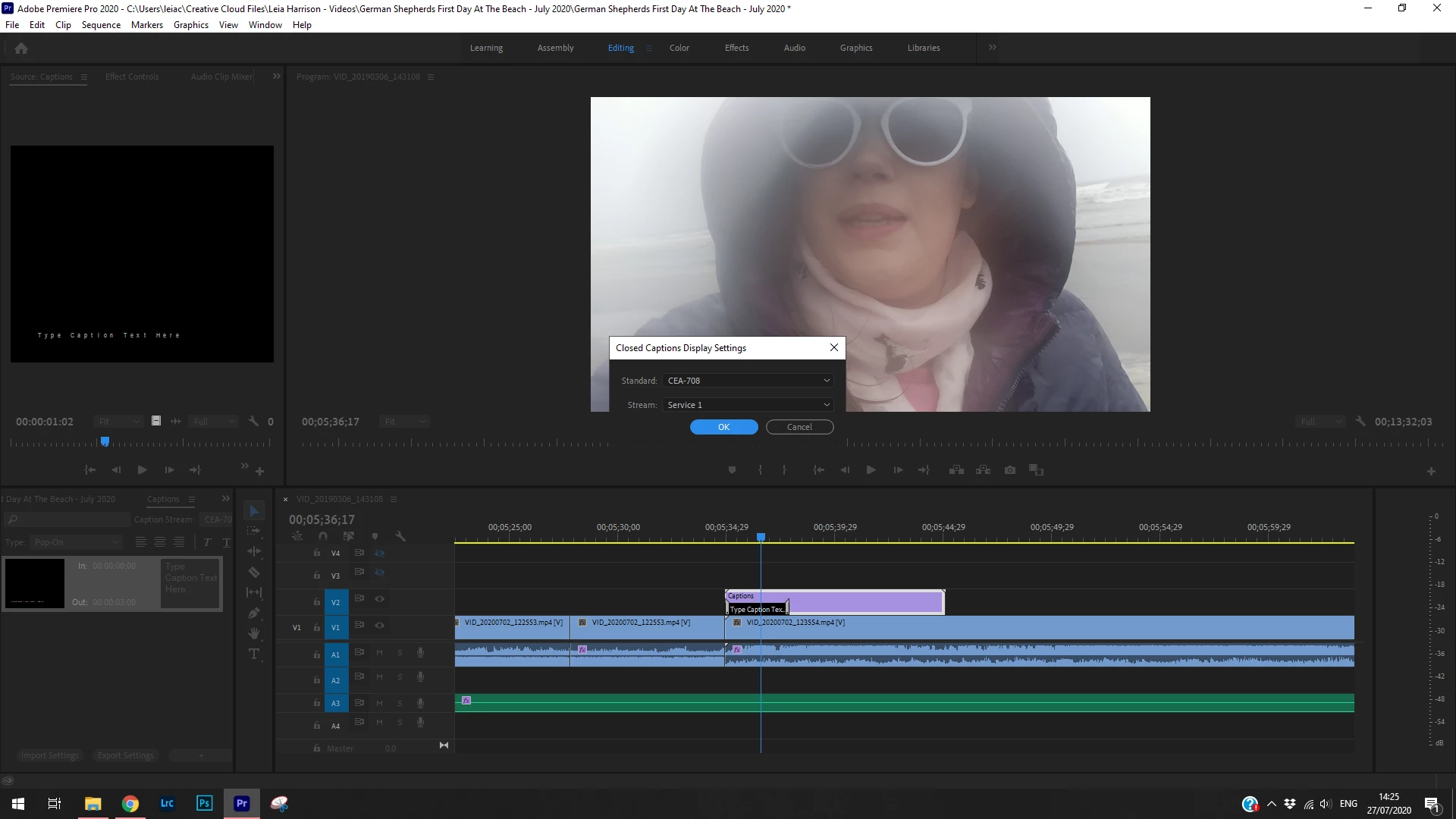Select the Hand tool
The width and height of the screenshot is (1456, 819).
tap(254, 633)
